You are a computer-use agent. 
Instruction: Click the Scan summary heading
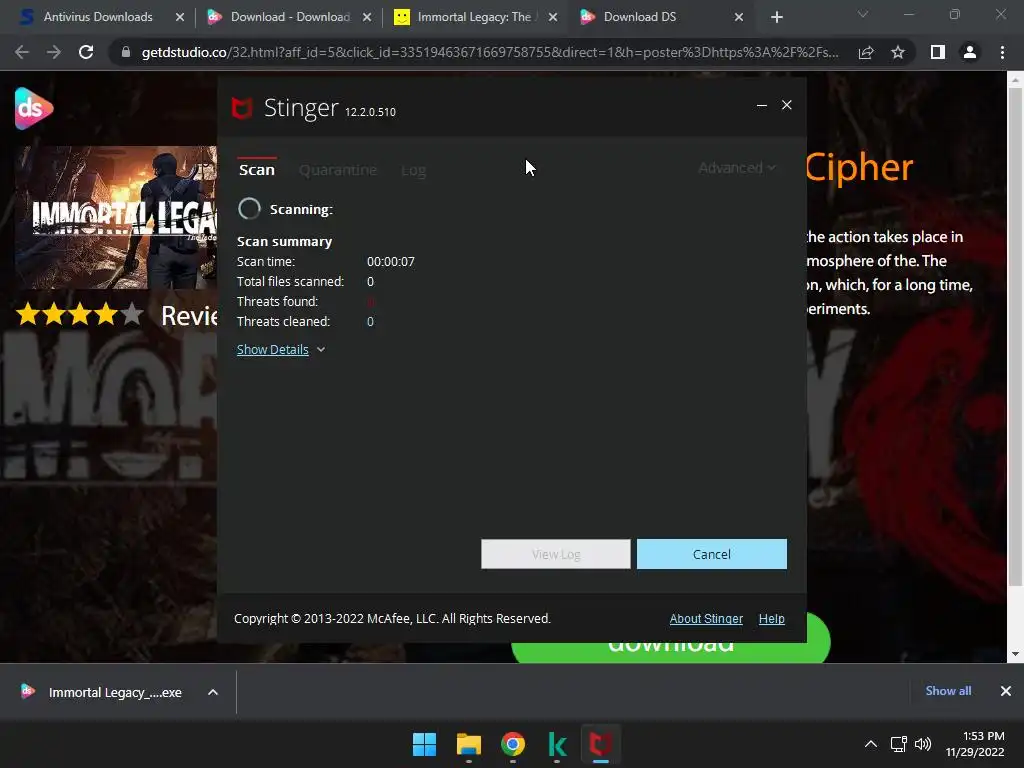tap(284, 242)
